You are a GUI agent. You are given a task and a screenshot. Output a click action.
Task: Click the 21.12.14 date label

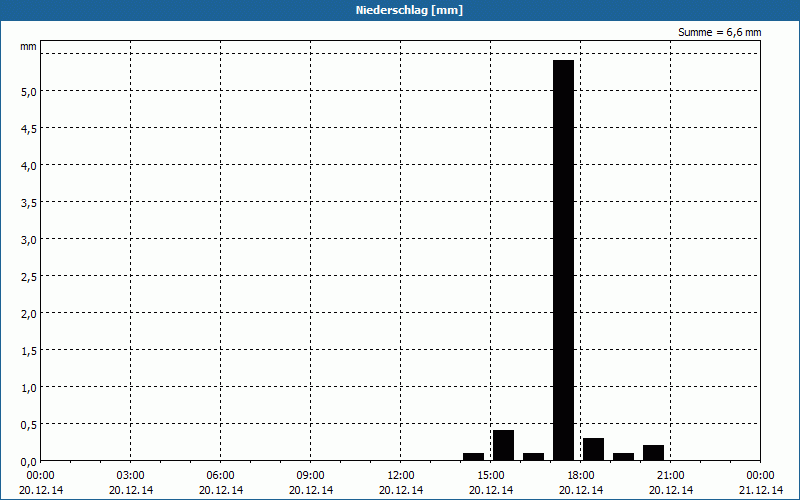pyautogui.click(x=761, y=490)
